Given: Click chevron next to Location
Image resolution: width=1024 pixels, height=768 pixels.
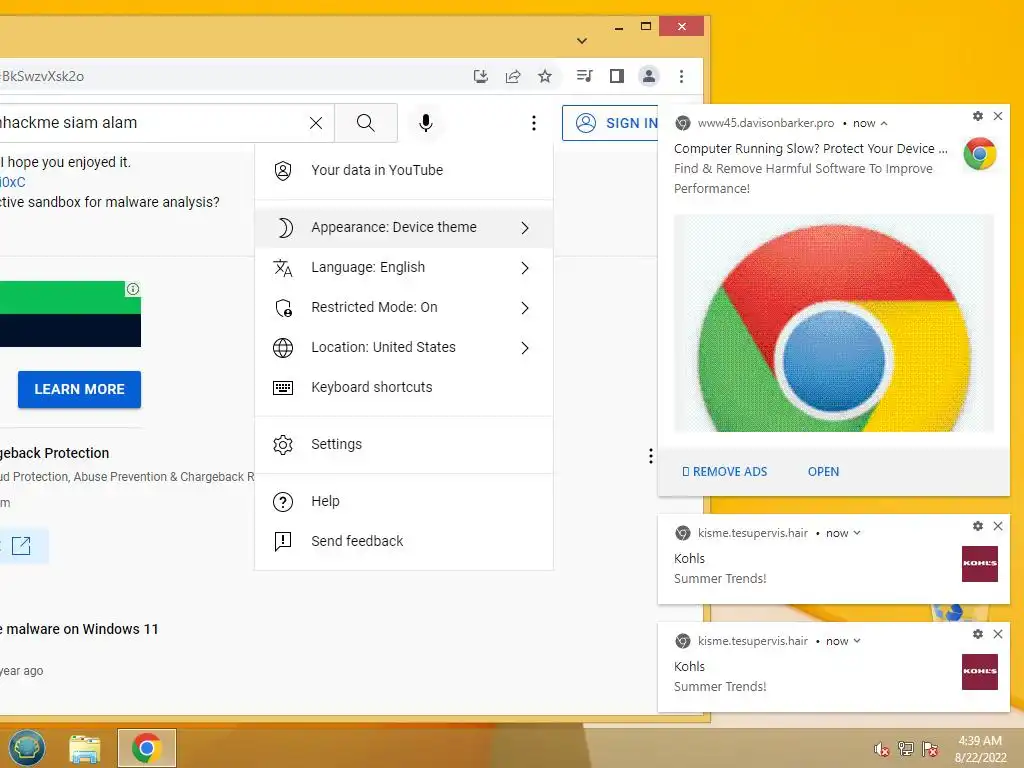Looking at the screenshot, I should tap(525, 347).
